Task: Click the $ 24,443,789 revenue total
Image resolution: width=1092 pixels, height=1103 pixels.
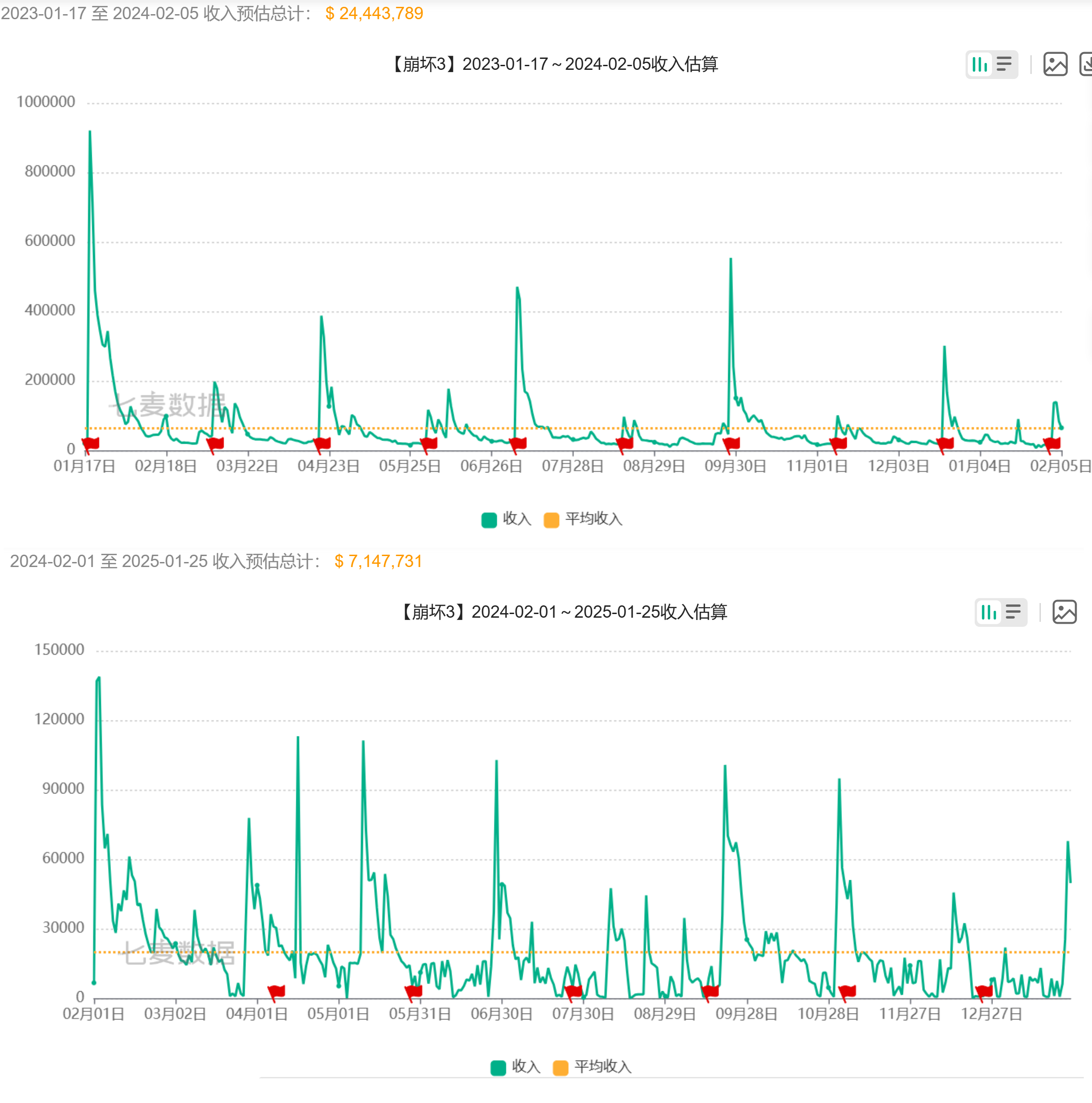Action: click(374, 14)
